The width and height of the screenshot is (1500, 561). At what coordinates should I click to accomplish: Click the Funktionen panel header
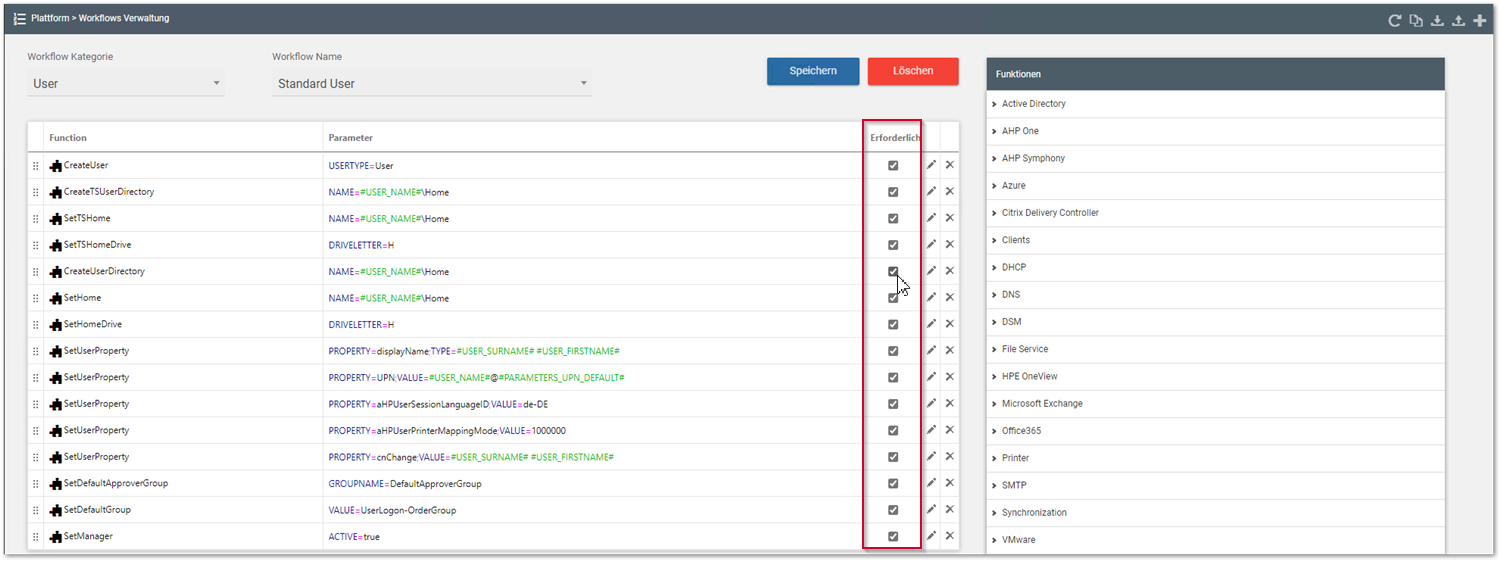[x=1215, y=74]
